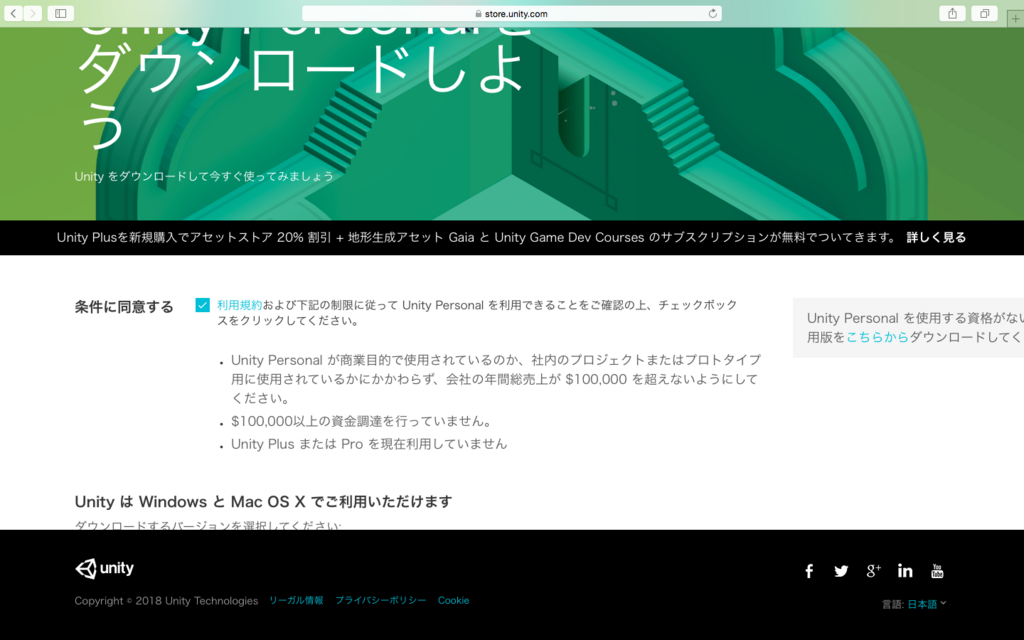Go back with Safari back arrow
The height and width of the screenshot is (640, 1024).
(13, 13)
